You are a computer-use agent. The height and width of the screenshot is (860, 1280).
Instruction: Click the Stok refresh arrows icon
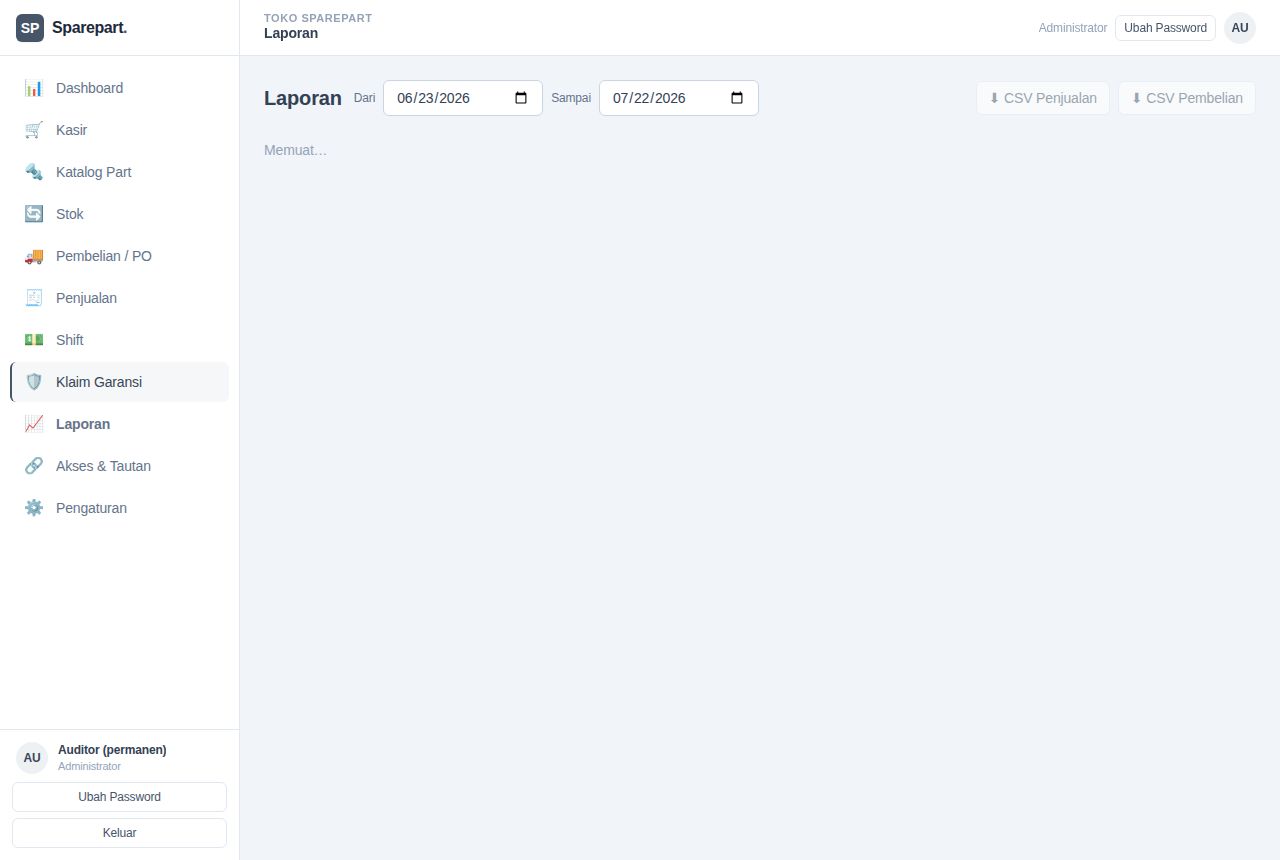click(34, 214)
